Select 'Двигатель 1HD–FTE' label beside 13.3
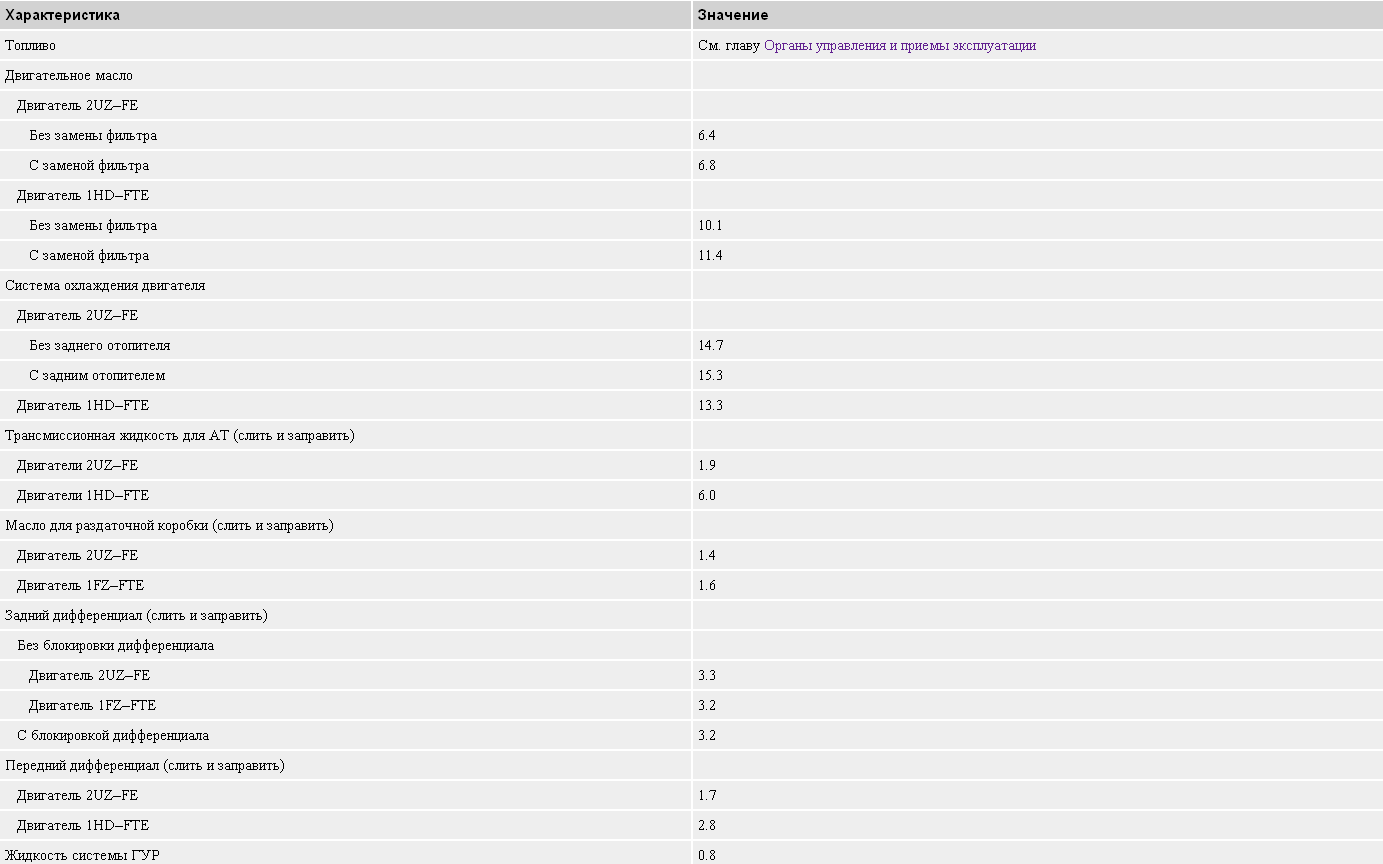 [83, 405]
